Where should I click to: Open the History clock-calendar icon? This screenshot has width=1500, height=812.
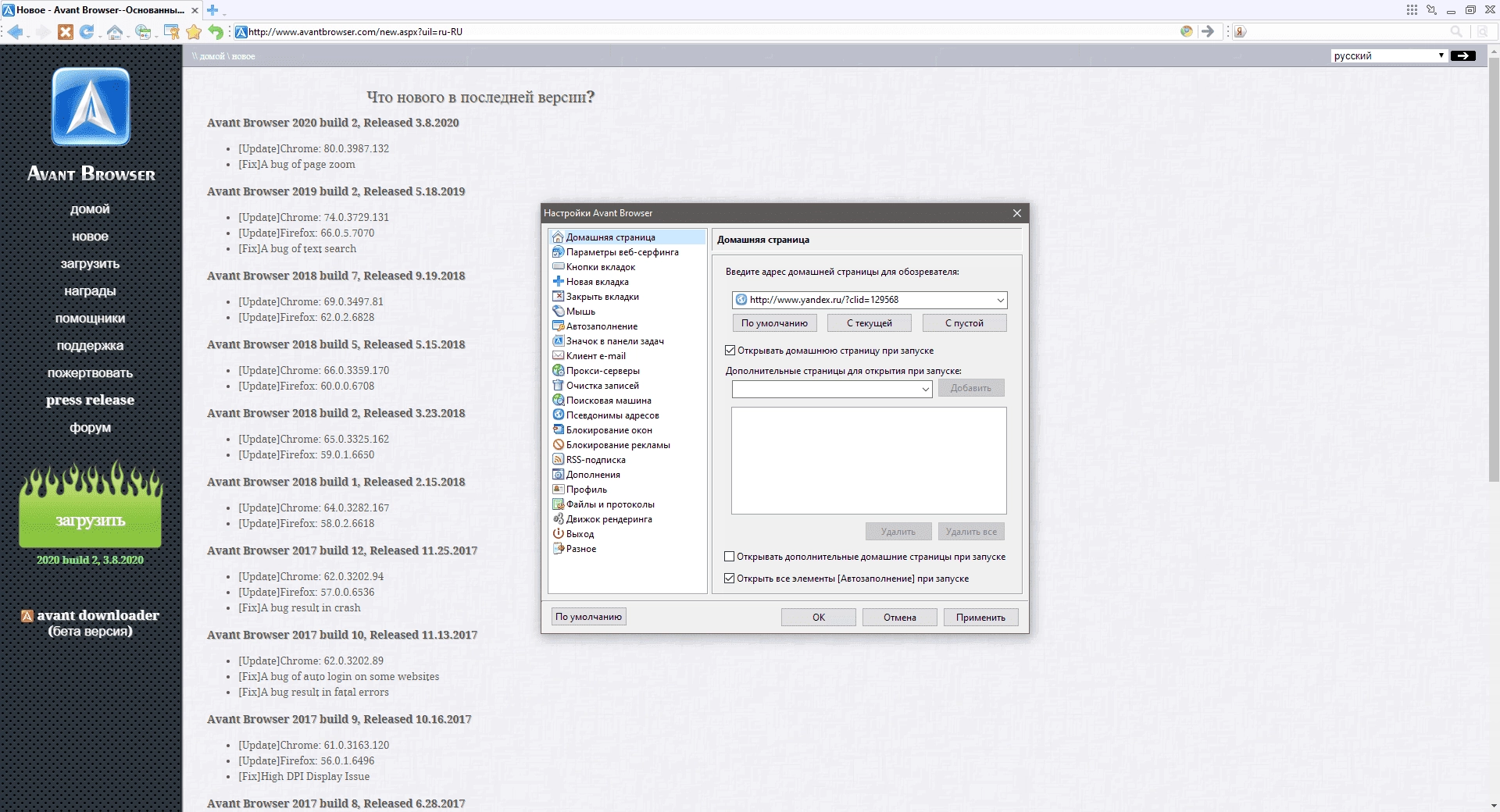click(x=143, y=32)
